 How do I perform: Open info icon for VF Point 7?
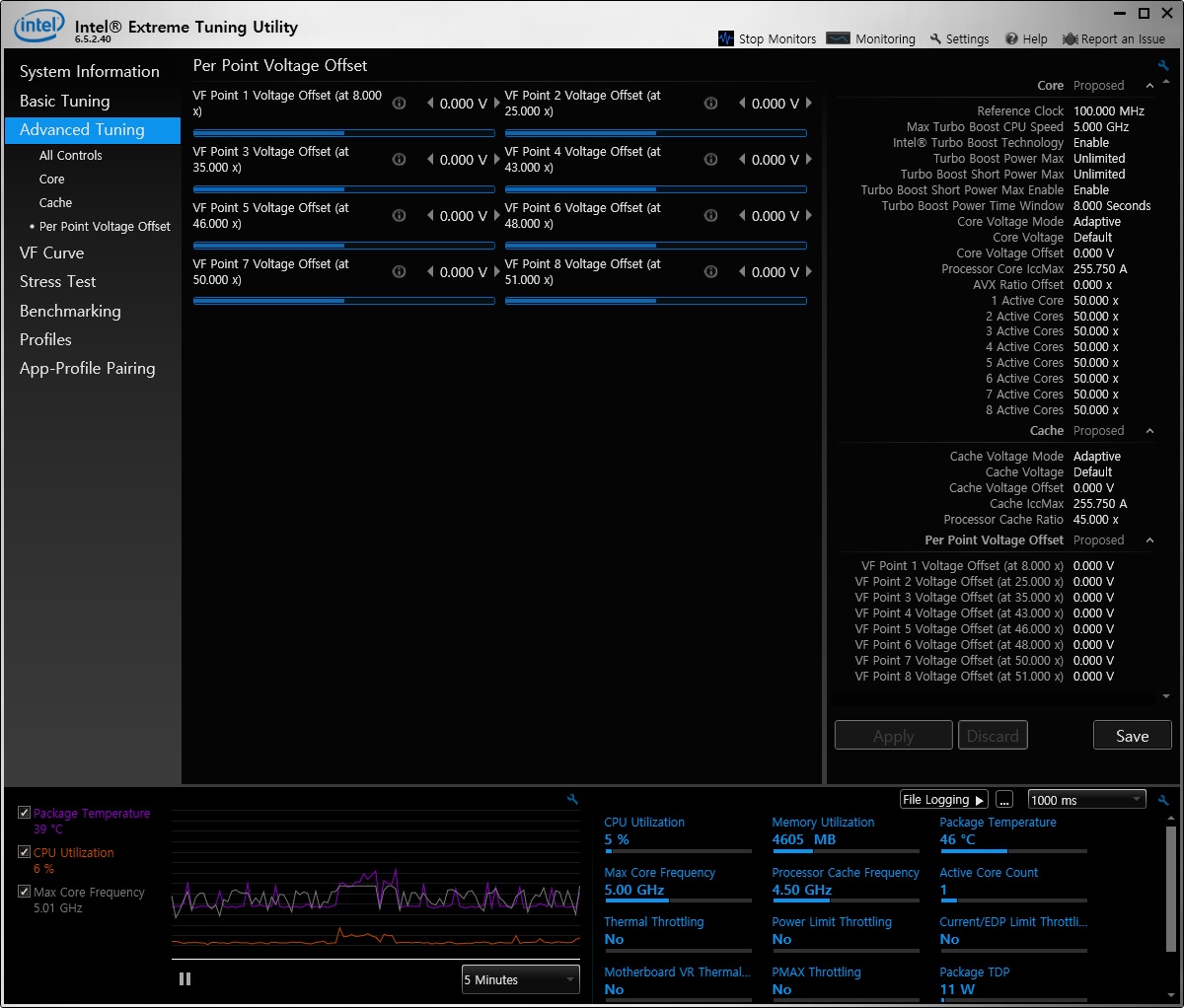pos(399,271)
